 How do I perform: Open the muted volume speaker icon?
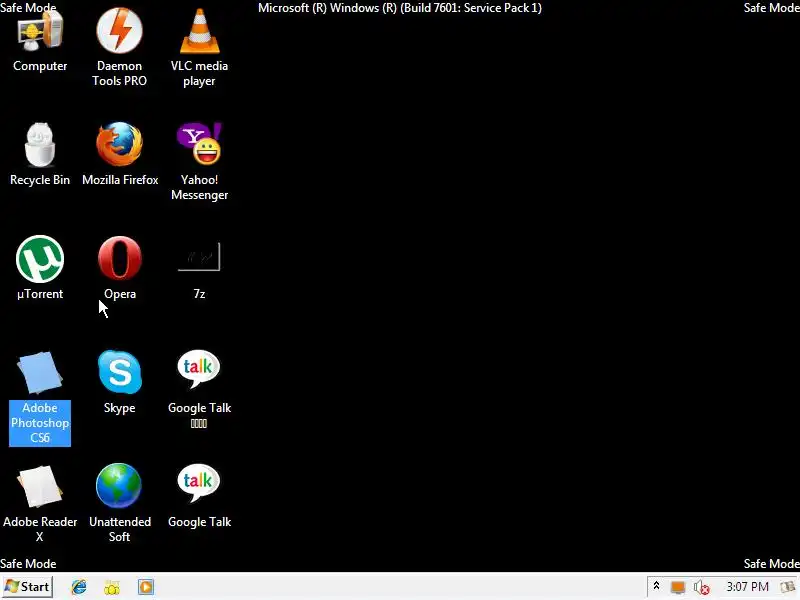click(702, 588)
